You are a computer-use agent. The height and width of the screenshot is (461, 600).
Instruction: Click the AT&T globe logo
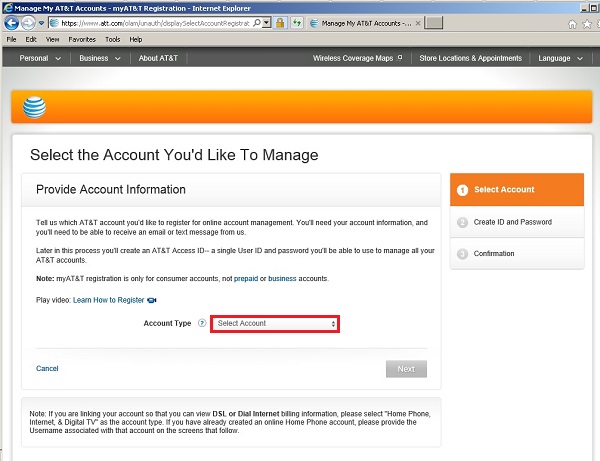34,108
